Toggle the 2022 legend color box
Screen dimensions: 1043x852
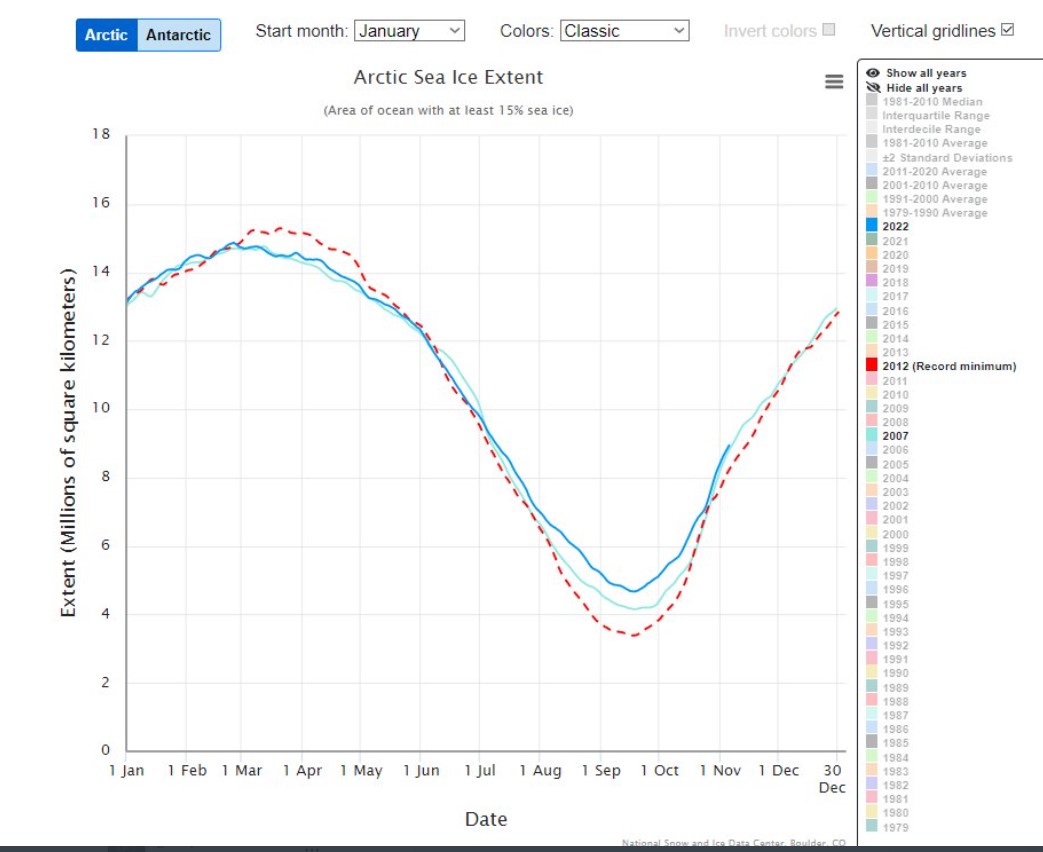(x=873, y=226)
